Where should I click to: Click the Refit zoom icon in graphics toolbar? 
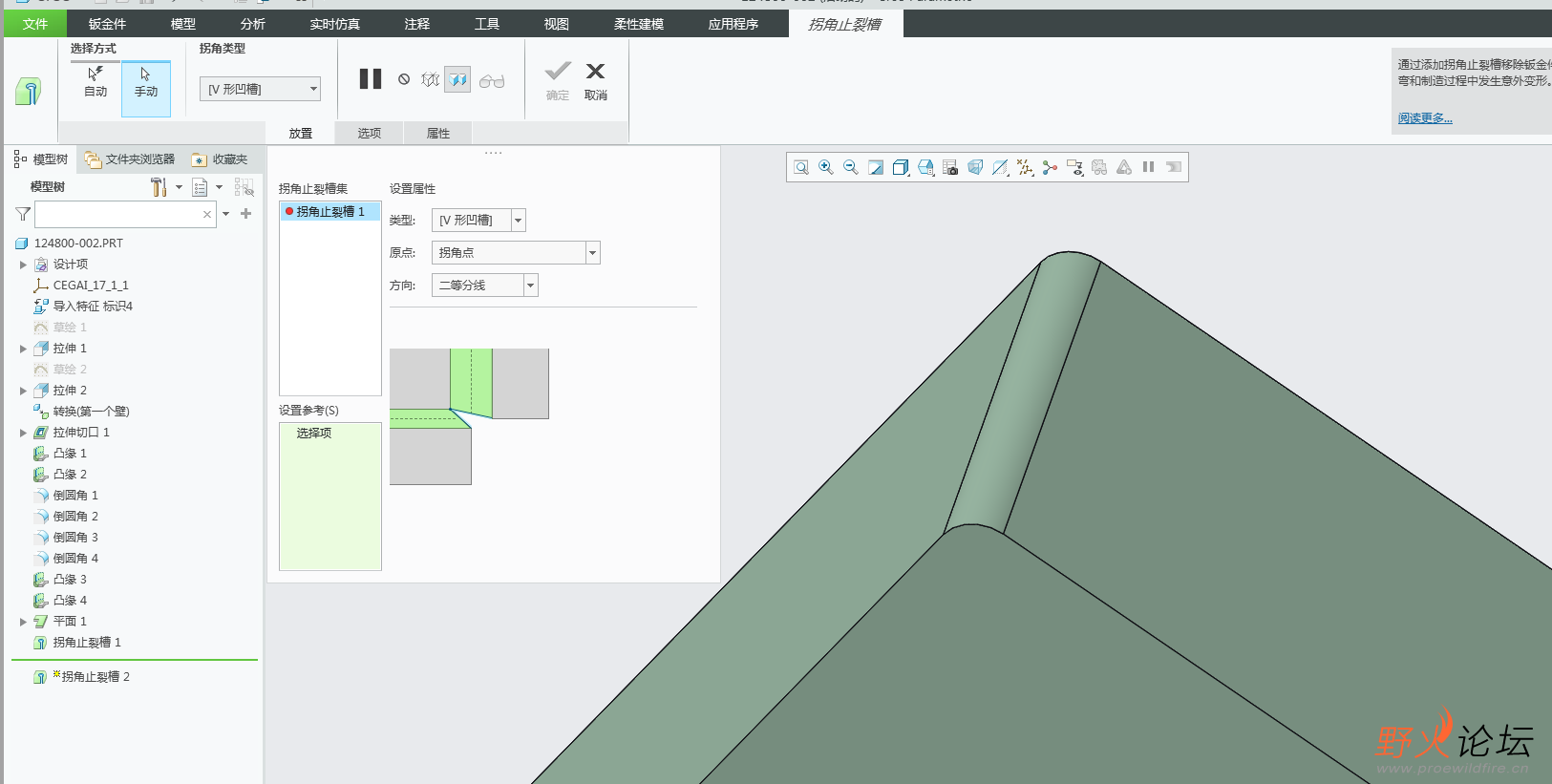click(x=801, y=167)
